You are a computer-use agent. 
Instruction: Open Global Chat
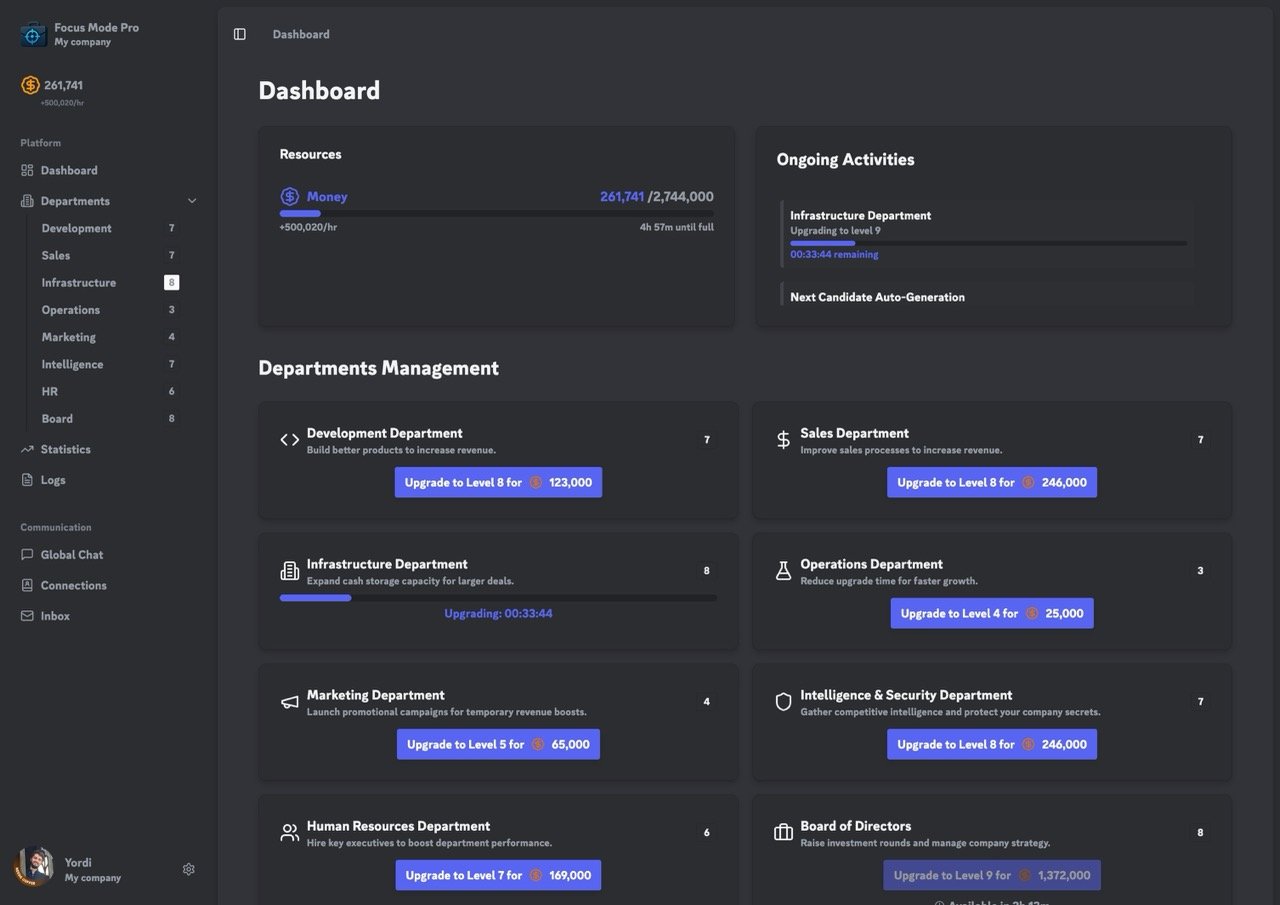(72, 554)
